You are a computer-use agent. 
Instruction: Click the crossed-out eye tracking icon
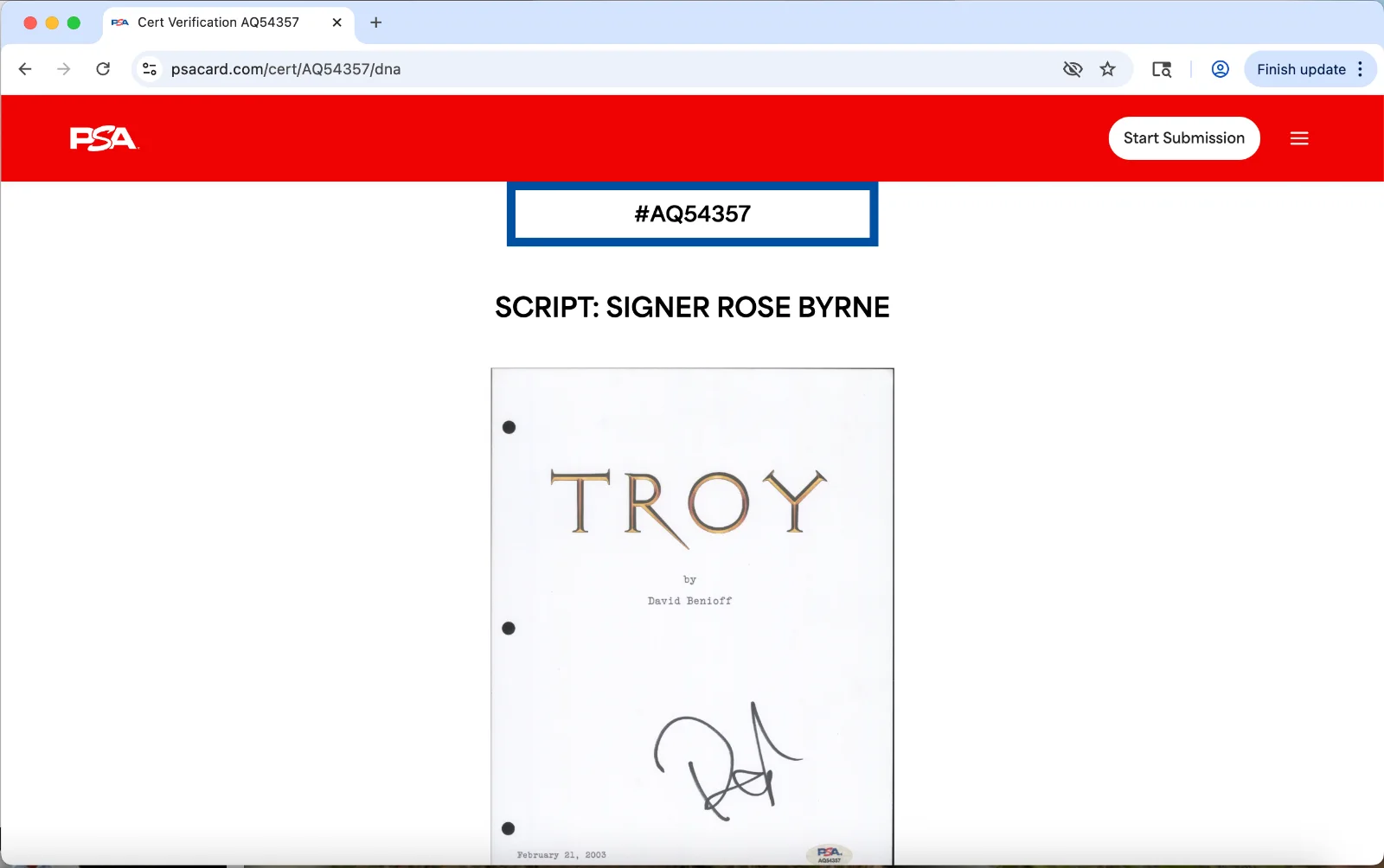(1073, 69)
